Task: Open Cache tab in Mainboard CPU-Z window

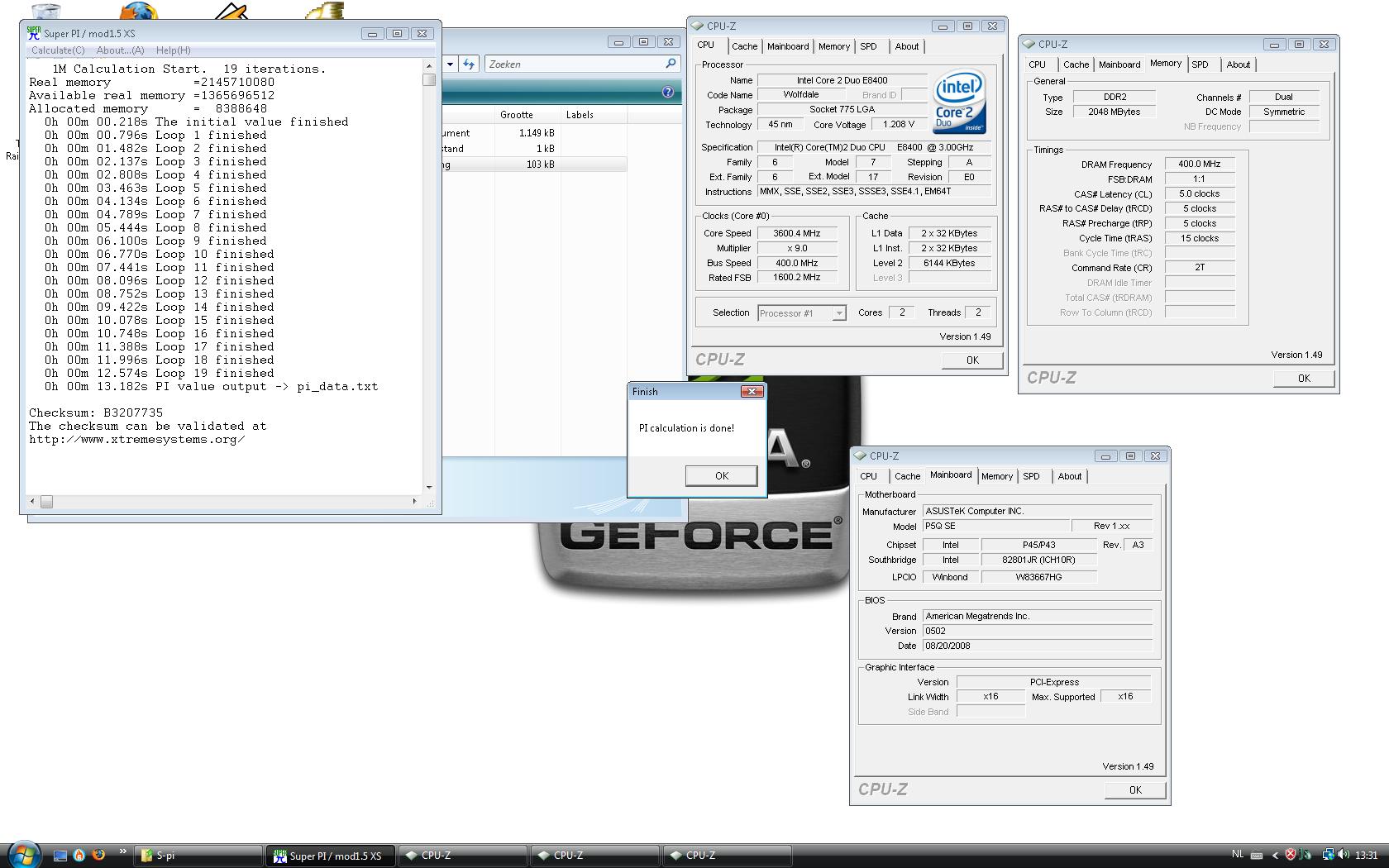Action: 907,476
